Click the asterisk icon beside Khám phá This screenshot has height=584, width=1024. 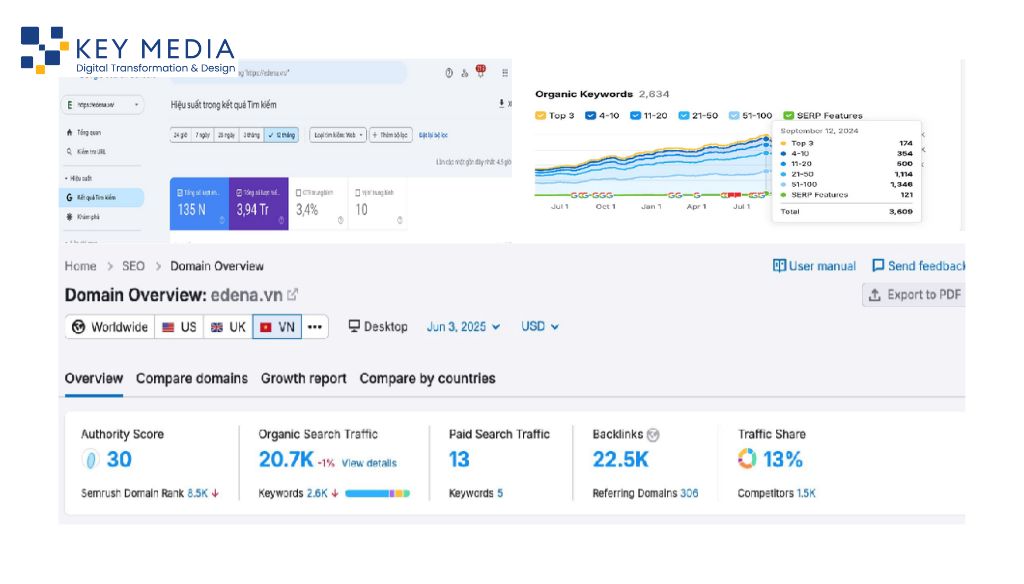[69, 217]
